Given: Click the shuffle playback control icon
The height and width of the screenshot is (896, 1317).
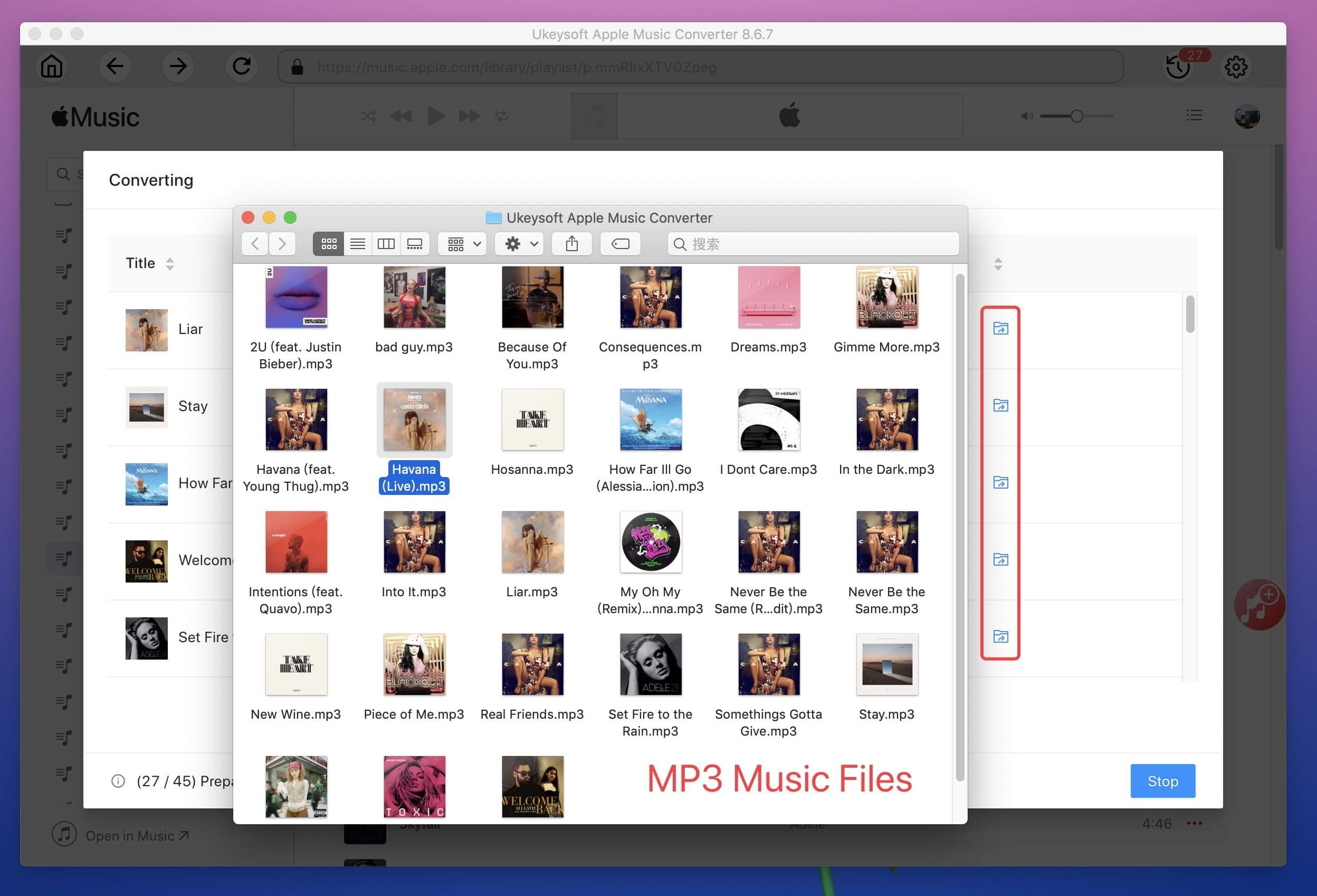Looking at the screenshot, I should [368, 115].
